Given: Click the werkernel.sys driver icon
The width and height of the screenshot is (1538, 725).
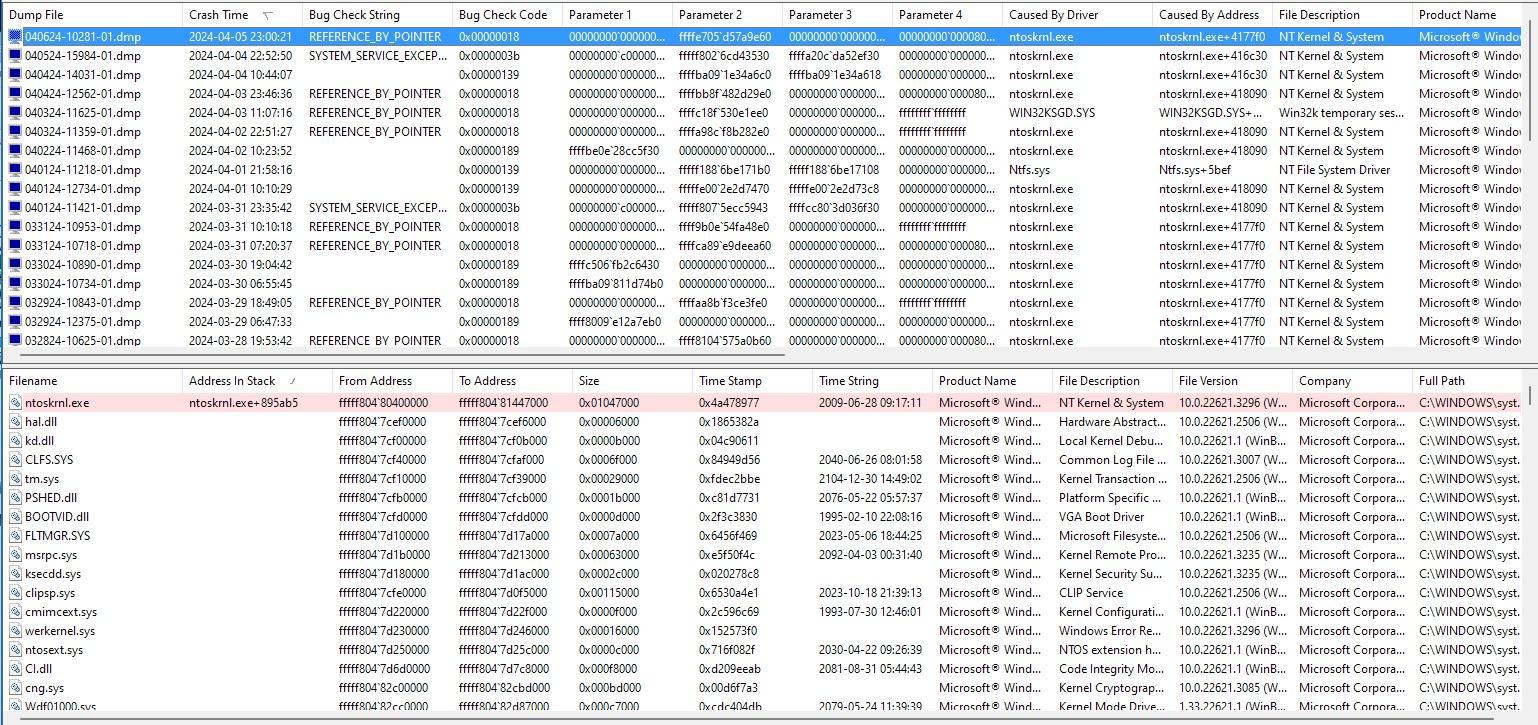Looking at the screenshot, I should pos(15,630).
